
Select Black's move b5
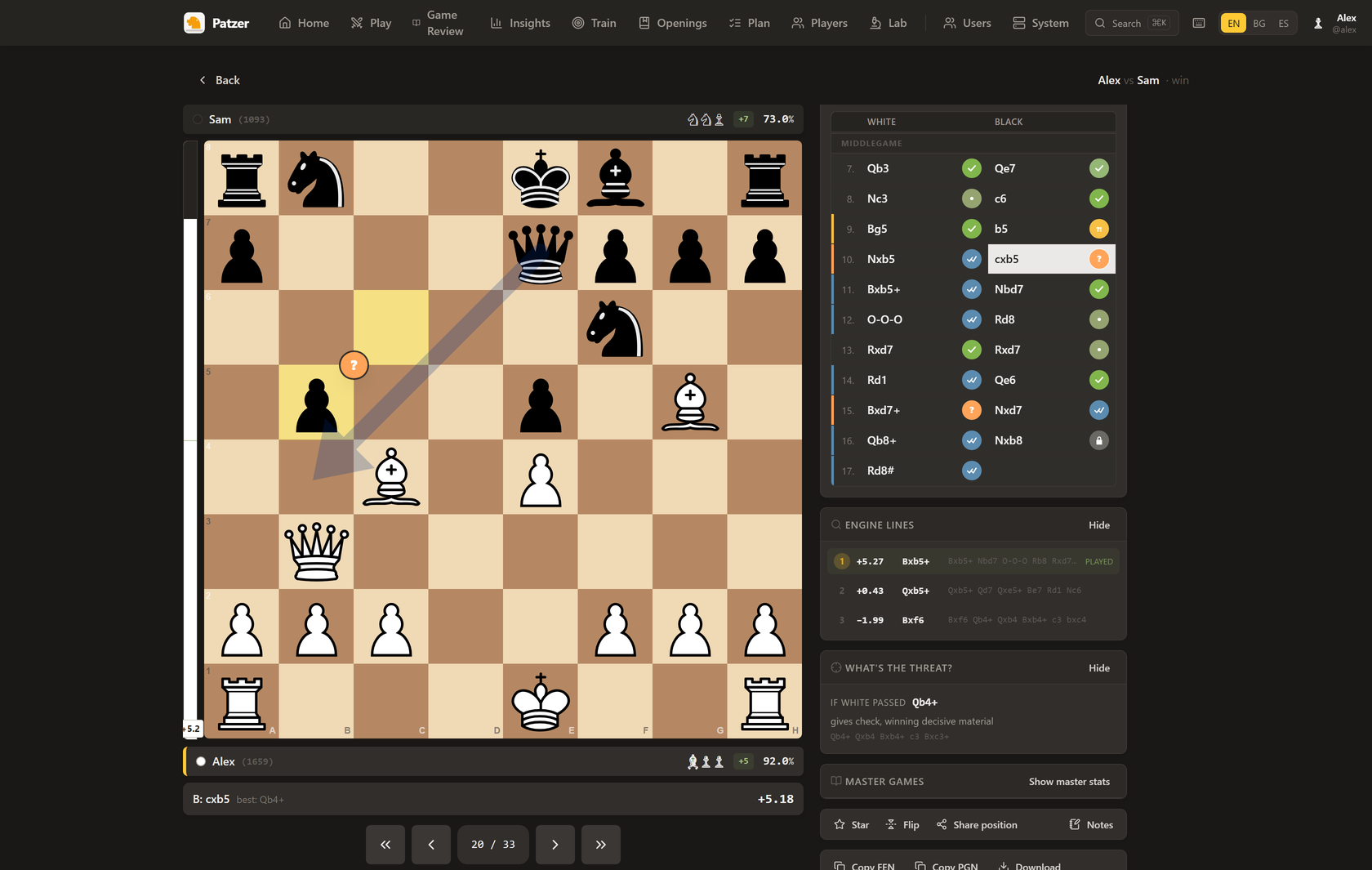click(x=1052, y=229)
